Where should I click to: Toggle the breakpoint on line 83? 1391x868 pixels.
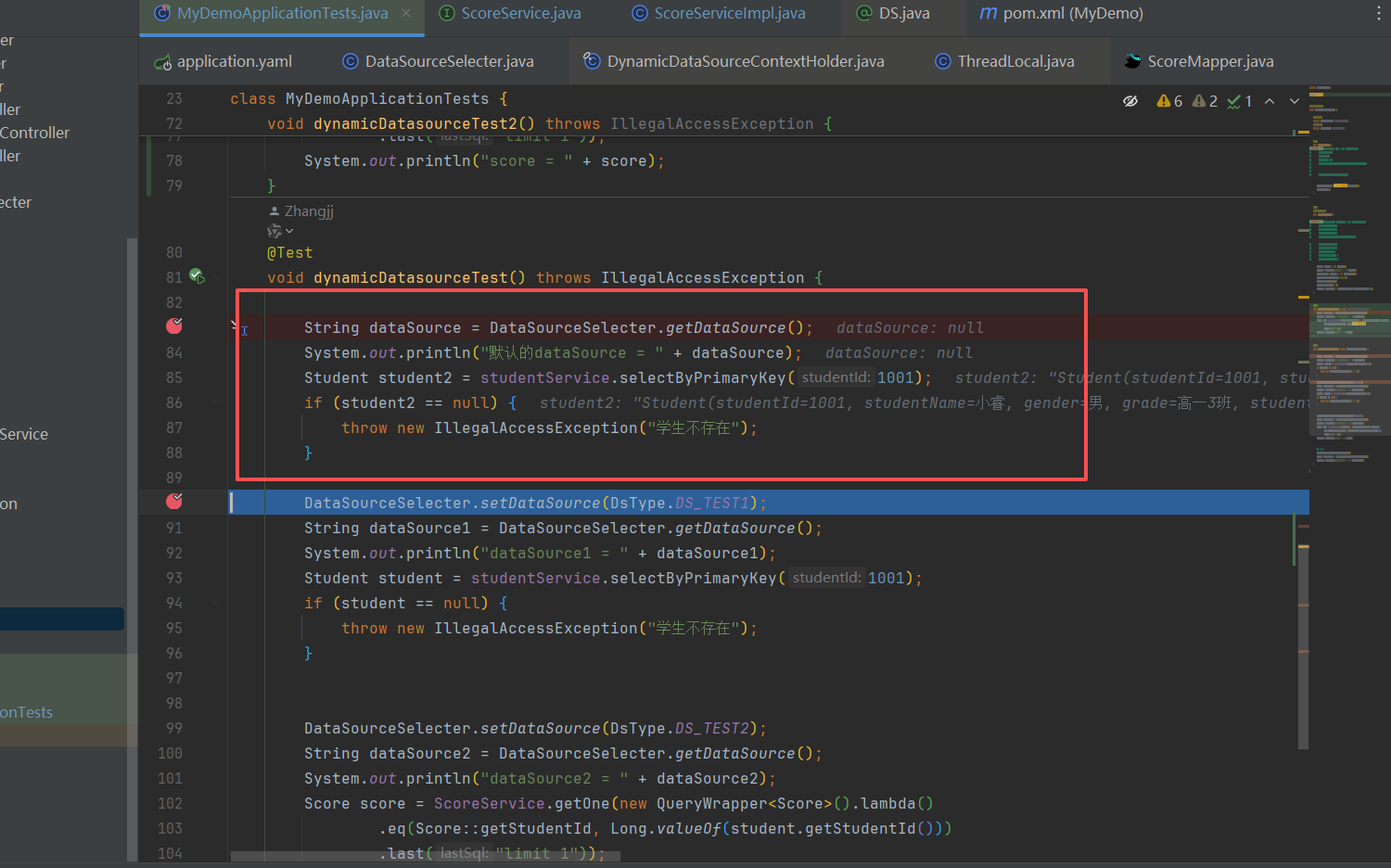(173, 325)
